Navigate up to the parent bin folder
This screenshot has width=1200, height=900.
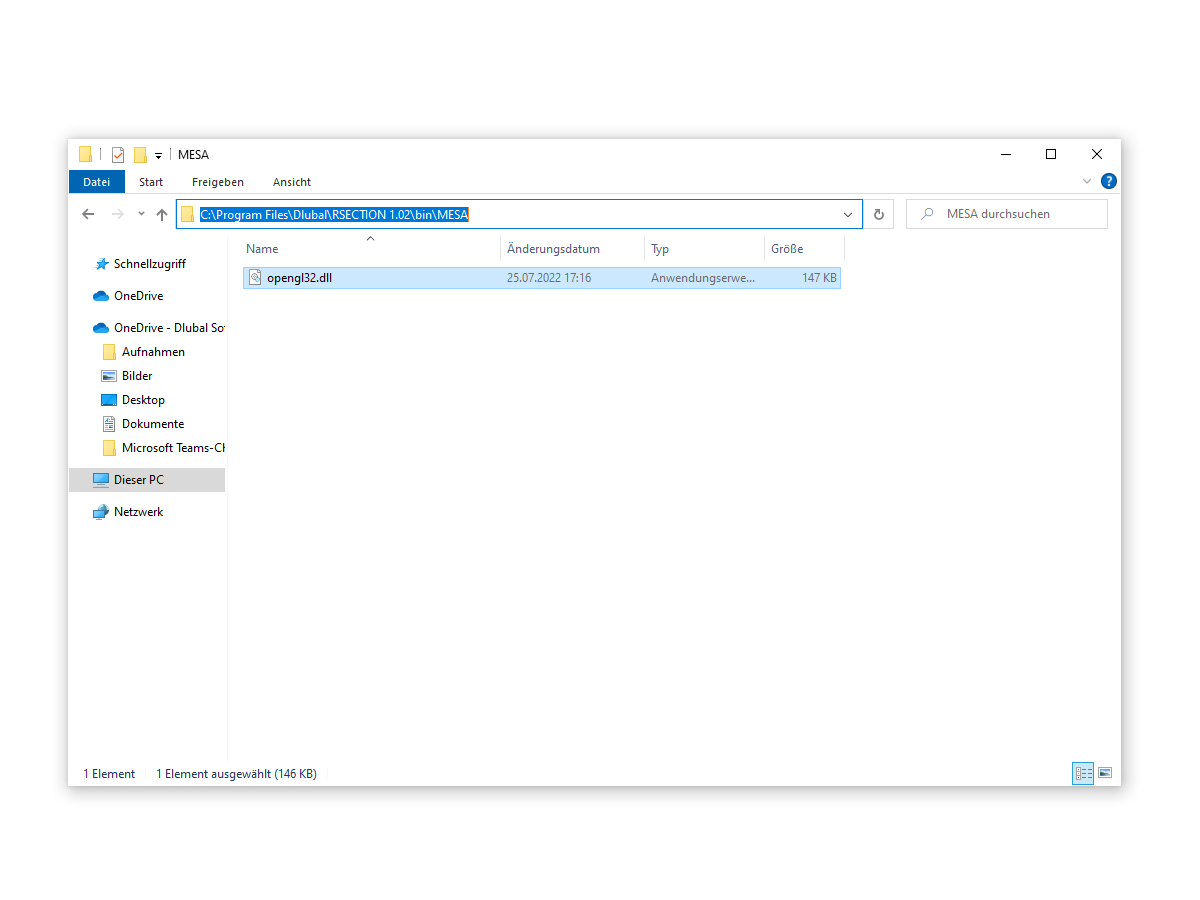[161, 213]
